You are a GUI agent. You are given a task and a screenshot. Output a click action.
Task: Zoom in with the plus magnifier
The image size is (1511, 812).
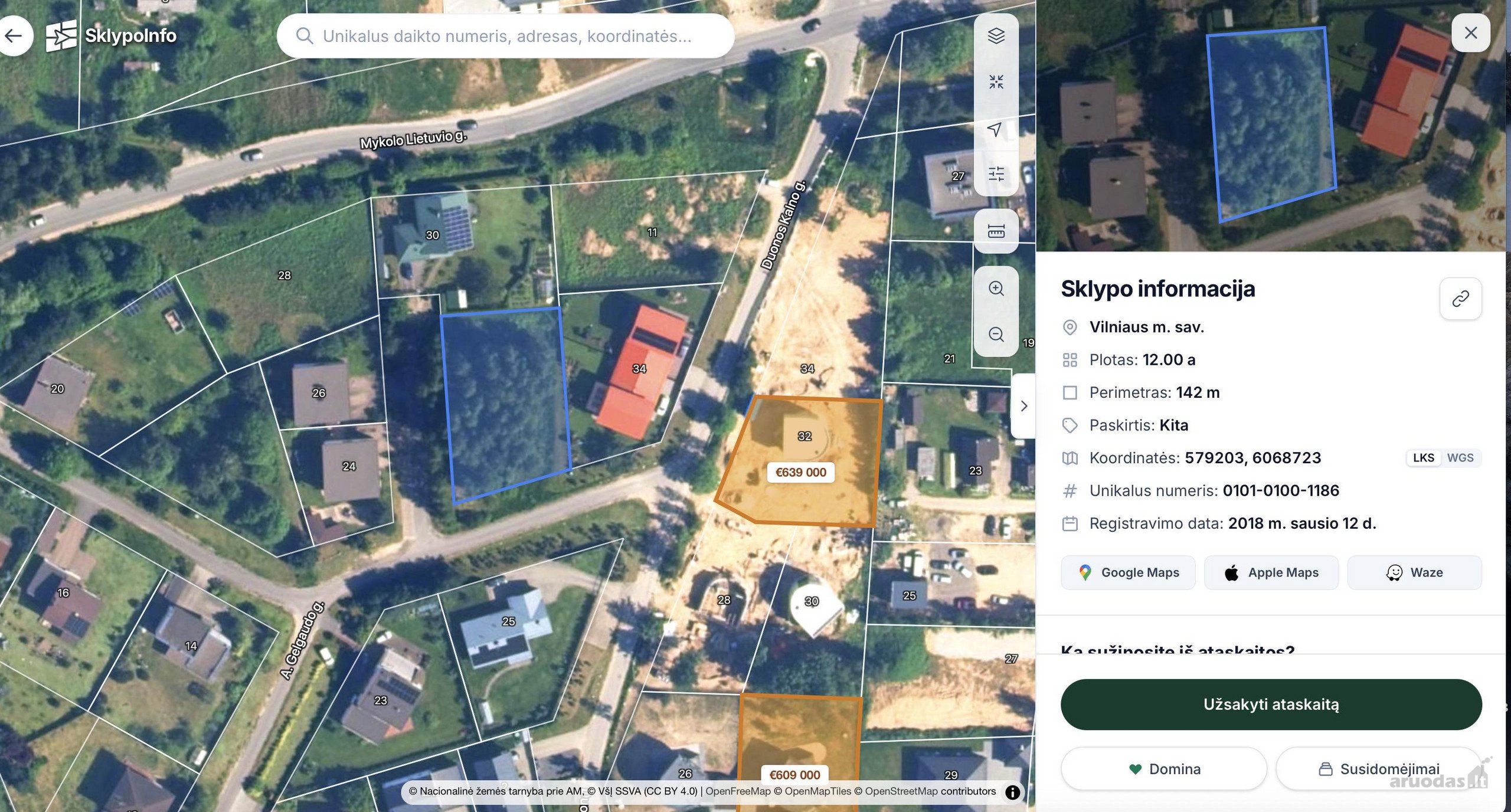coord(996,289)
